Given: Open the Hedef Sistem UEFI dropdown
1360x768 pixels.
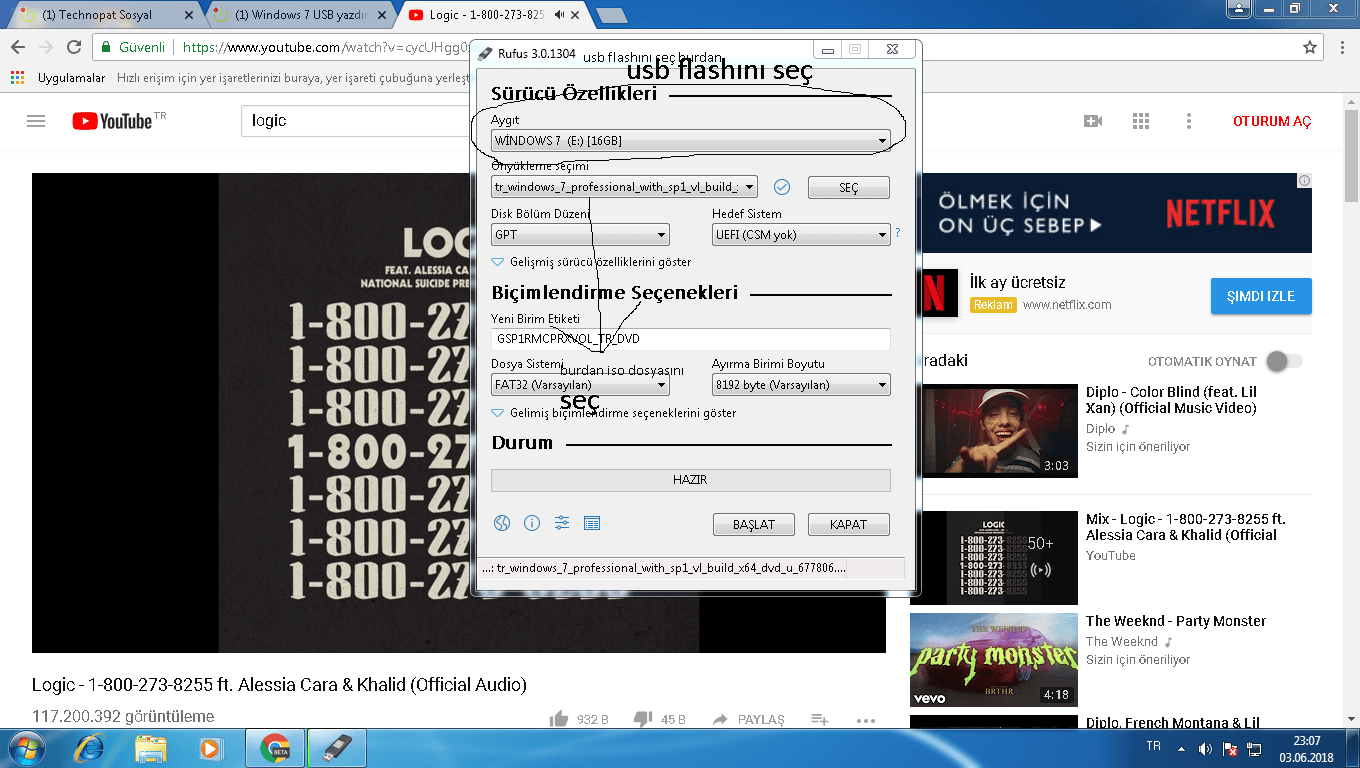Looking at the screenshot, I should tap(801, 235).
